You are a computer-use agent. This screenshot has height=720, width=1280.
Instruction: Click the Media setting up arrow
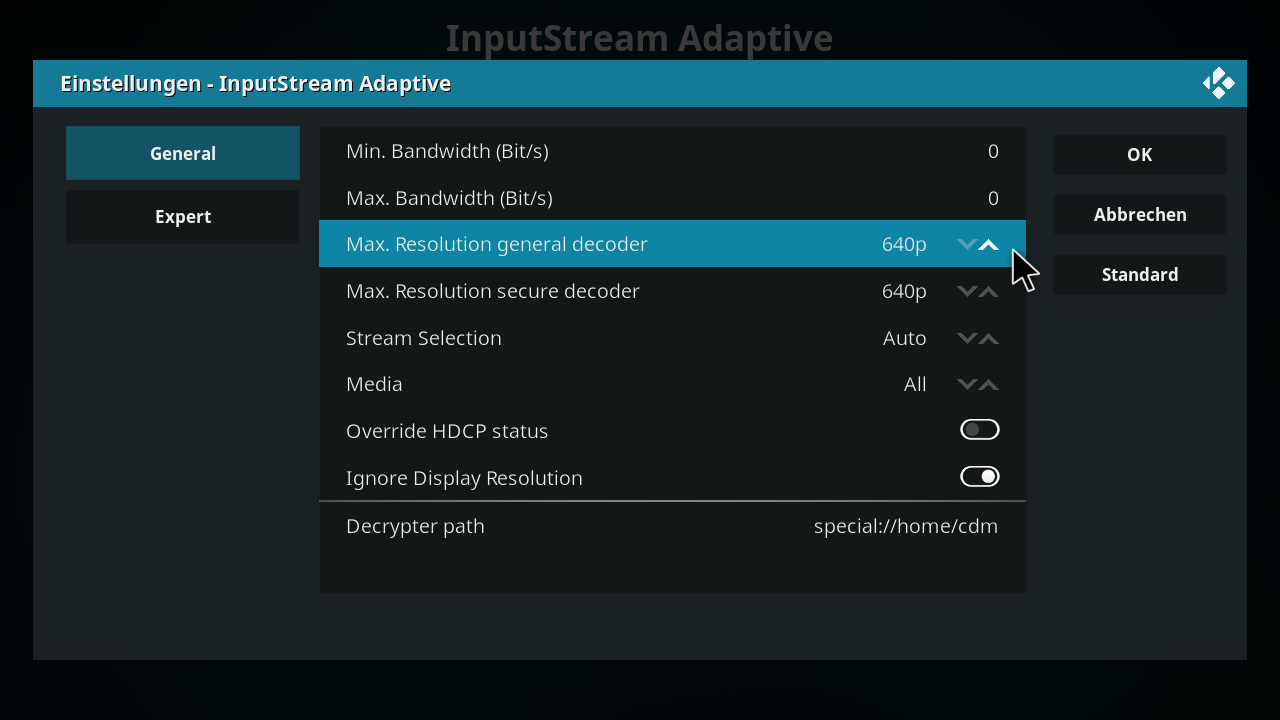[989, 385]
